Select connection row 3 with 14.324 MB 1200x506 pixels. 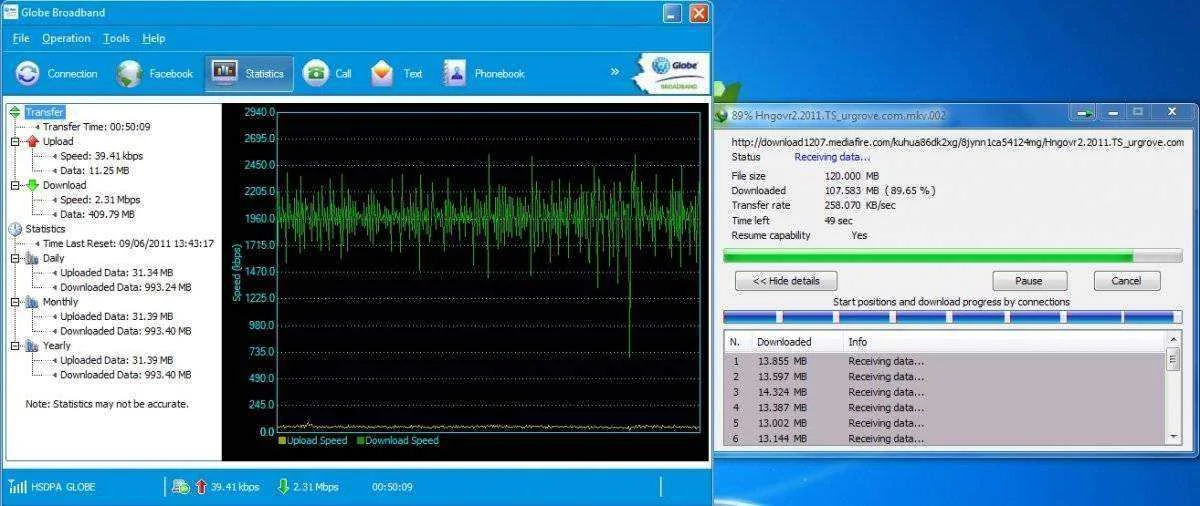(945, 392)
